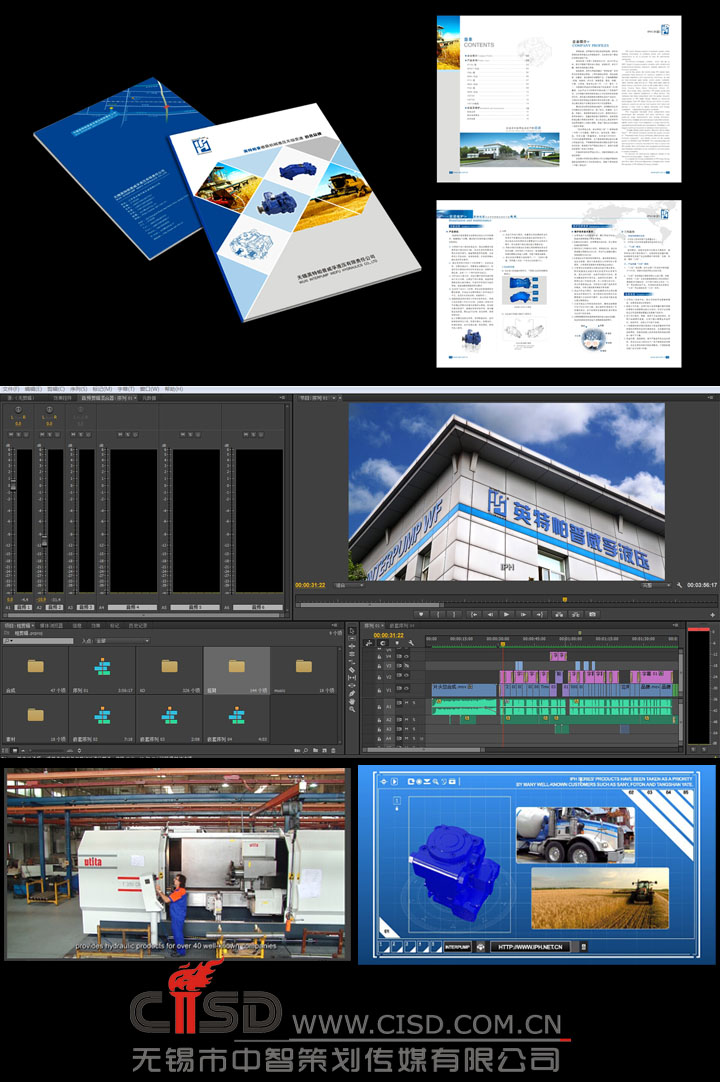Toggle the V2 track eye visibility
The height and width of the screenshot is (1082, 720).
pyautogui.click(x=406, y=675)
